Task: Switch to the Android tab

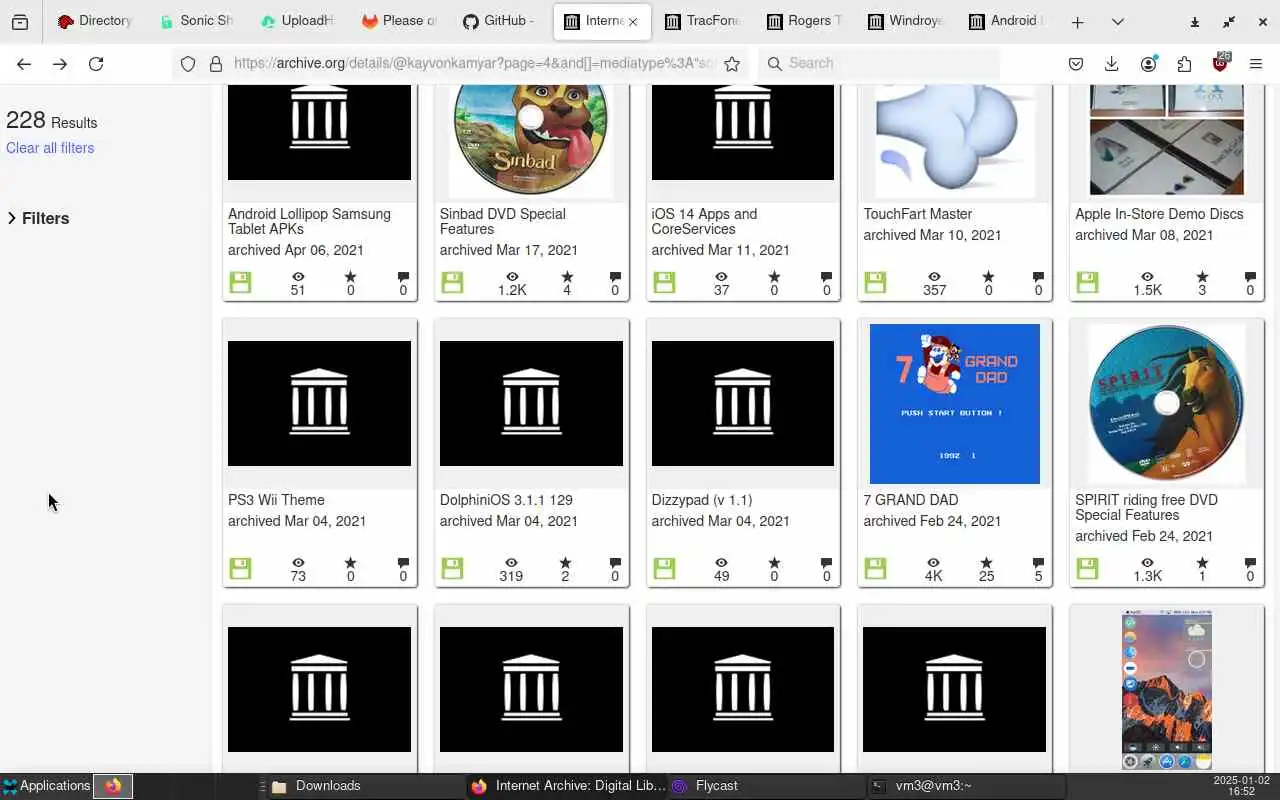Action: tap(1006, 21)
